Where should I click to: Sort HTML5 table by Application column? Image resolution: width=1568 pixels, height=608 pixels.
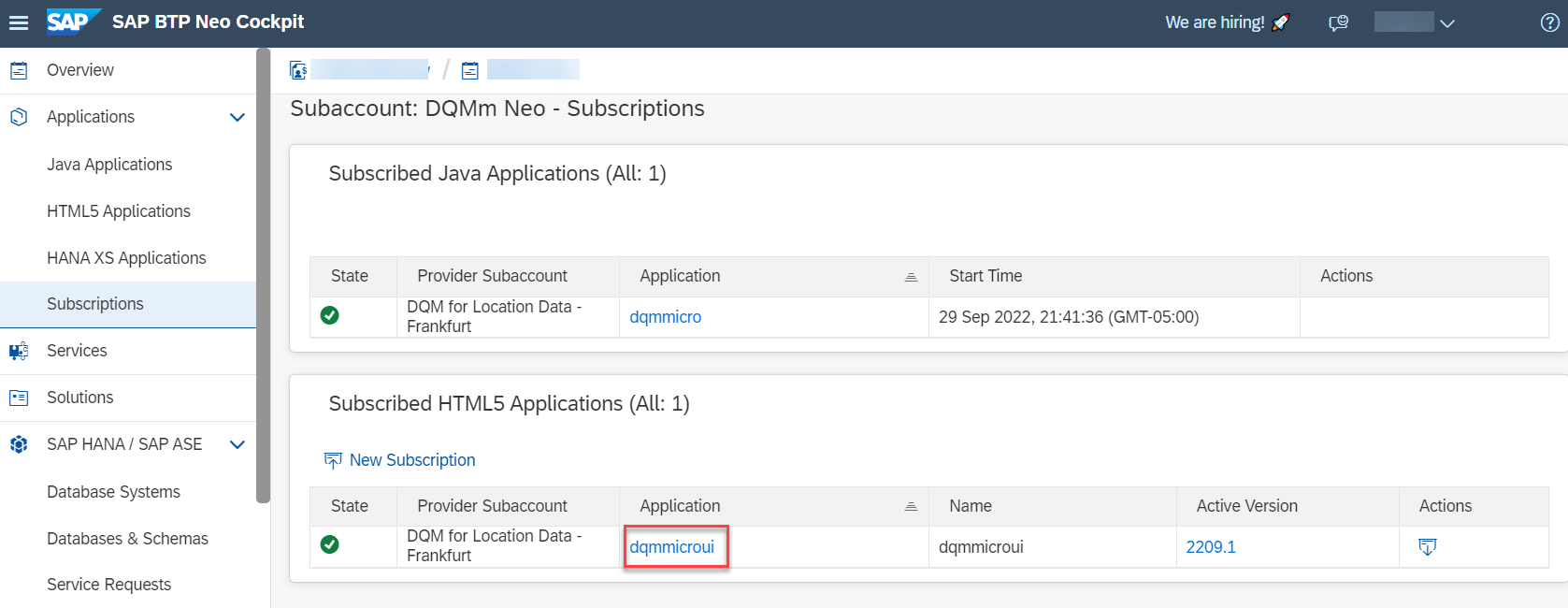911,507
